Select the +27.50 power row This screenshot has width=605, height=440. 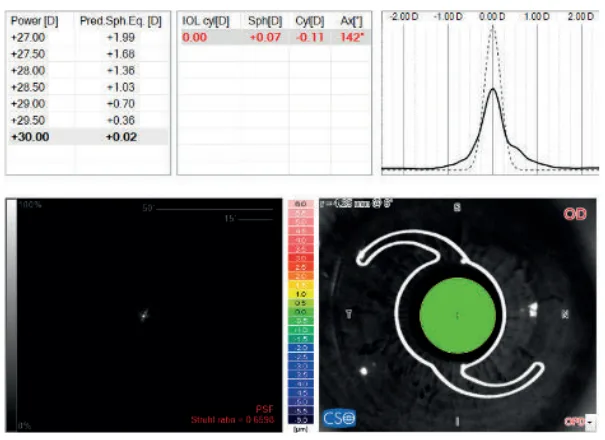[88, 54]
